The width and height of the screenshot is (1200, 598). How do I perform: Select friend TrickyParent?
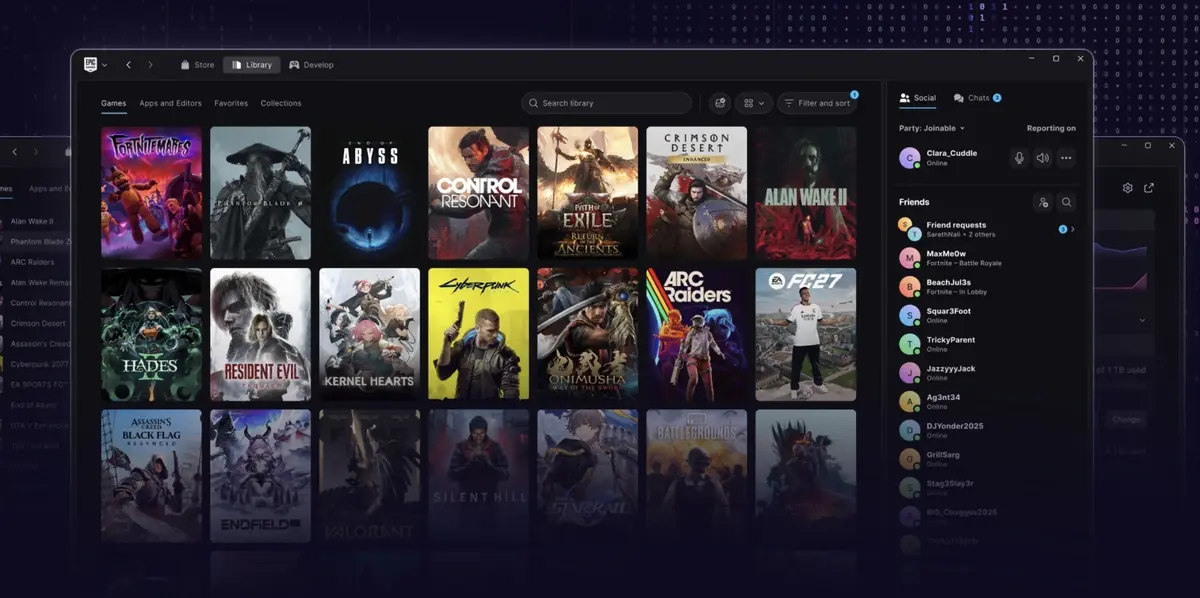coord(988,344)
